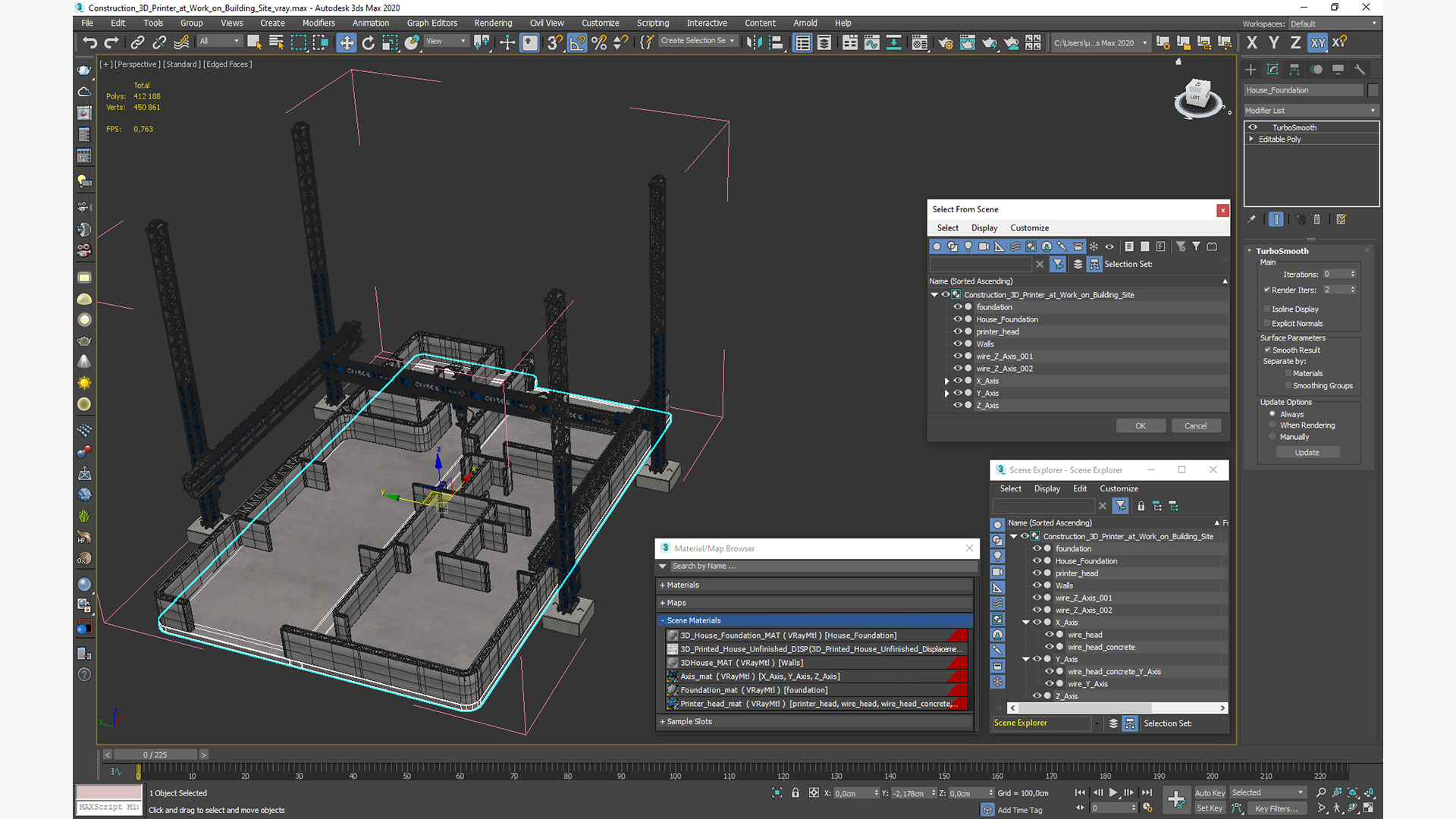Open Create Selection Set dropdown

pos(697,41)
